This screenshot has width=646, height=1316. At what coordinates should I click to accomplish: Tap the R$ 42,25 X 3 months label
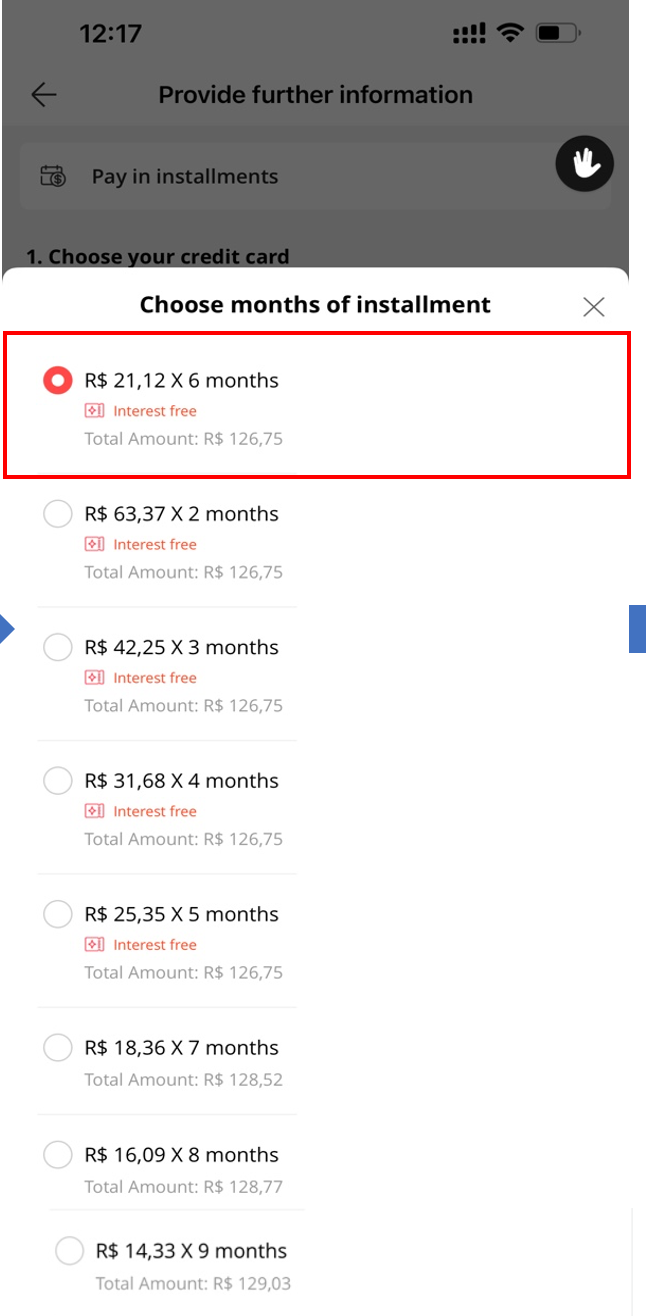click(181, 648)
